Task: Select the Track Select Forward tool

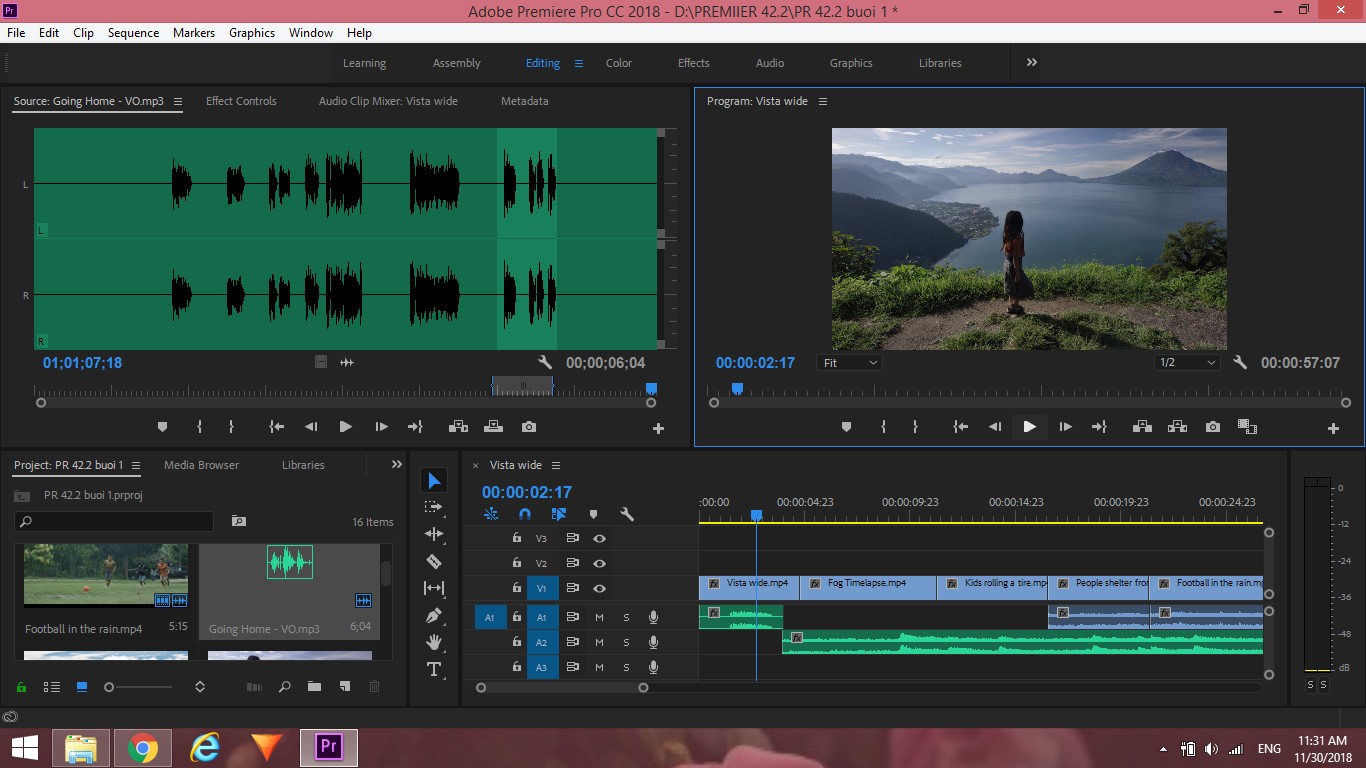Action: pyautogui.click(x=433, y=507)
